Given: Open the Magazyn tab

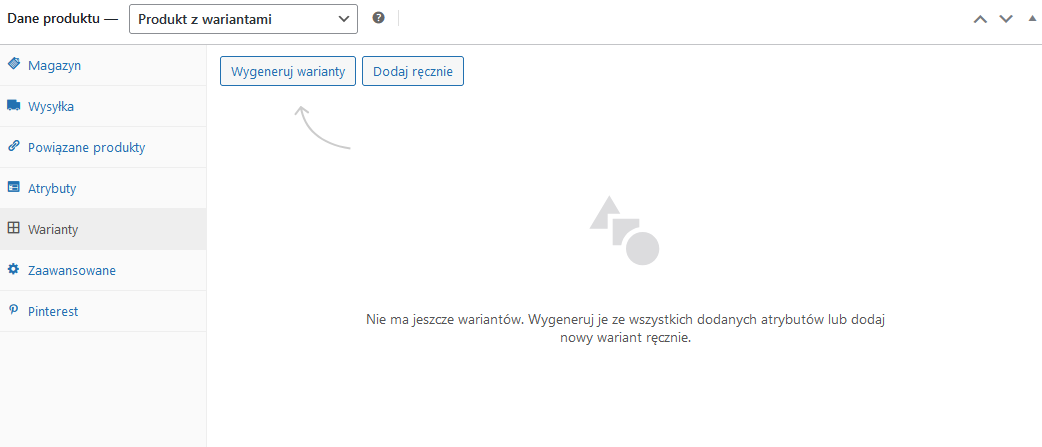Looking at the screenshot, I should [103, 65].
